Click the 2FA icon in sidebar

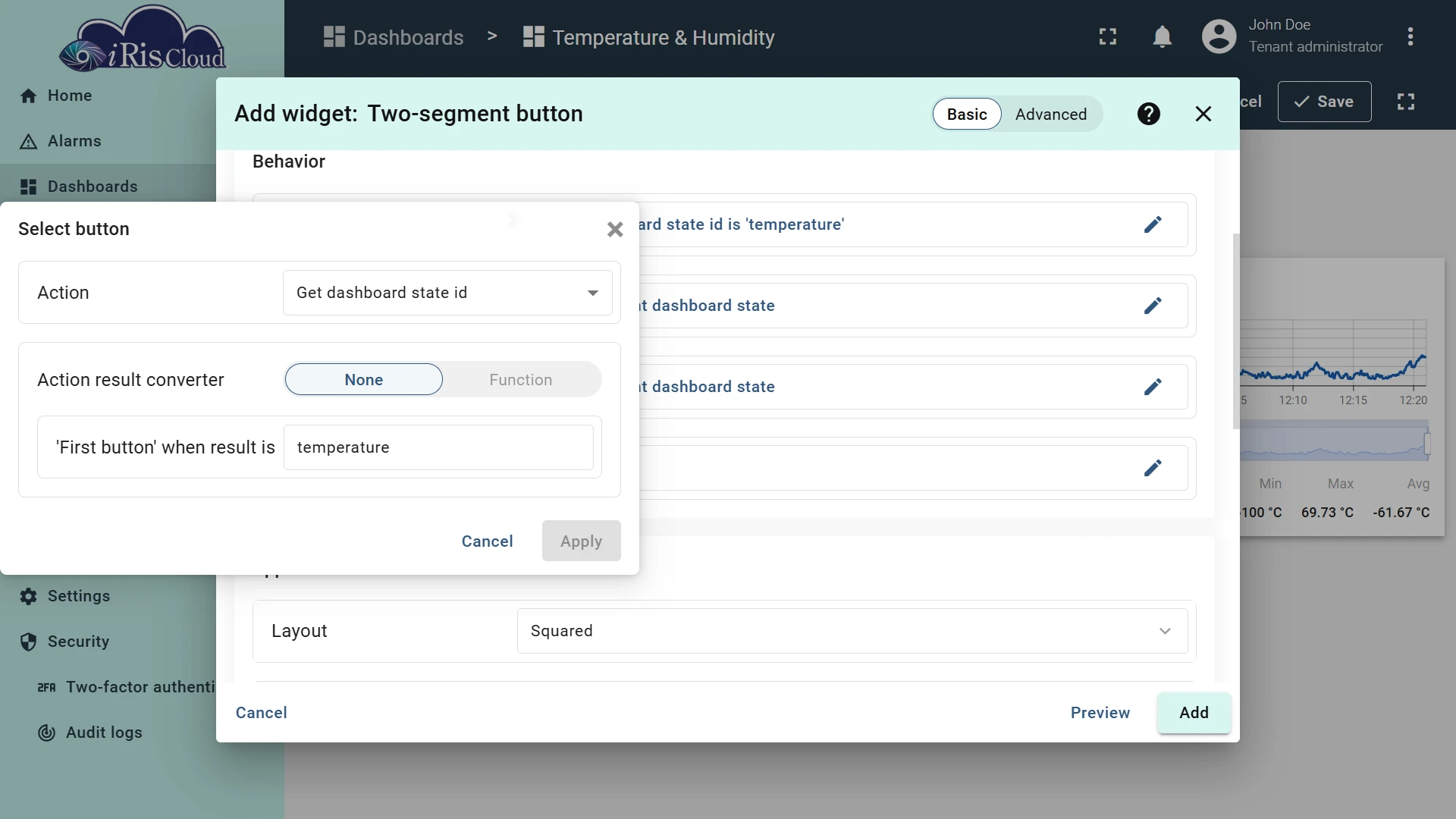click(46, 687)
